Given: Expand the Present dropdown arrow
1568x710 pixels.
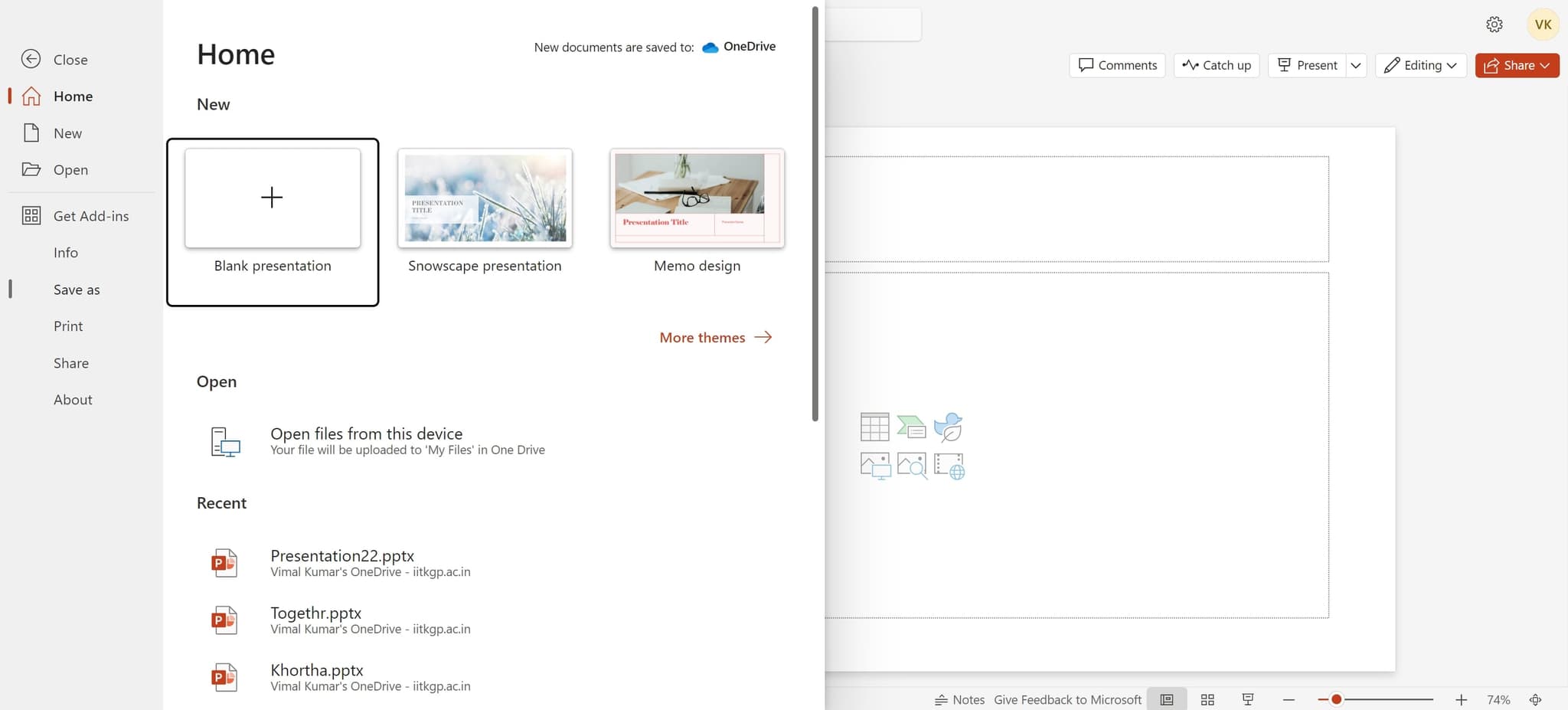Looking at the screenshot, I should click(1356, 65).
